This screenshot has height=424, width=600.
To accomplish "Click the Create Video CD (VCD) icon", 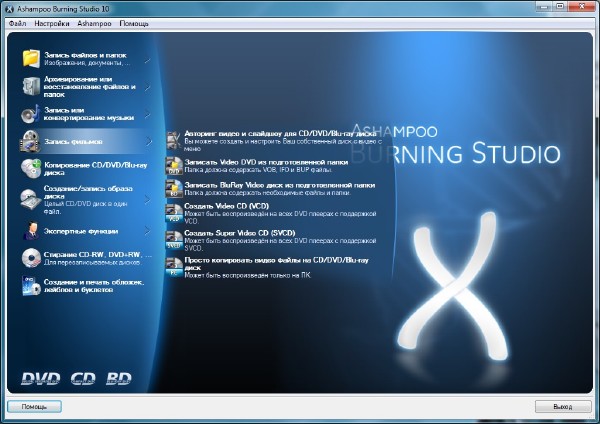I will pyautogui.click(x=174, y=211).
